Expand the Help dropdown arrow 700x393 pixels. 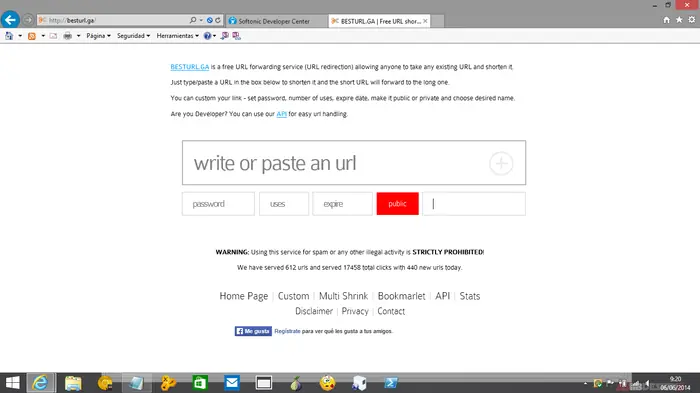tap(215, 36)
